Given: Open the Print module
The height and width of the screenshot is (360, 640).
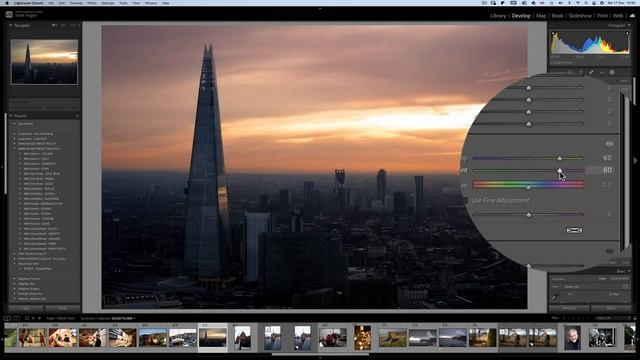Looking at the screenshot, I should pos(602,16).
